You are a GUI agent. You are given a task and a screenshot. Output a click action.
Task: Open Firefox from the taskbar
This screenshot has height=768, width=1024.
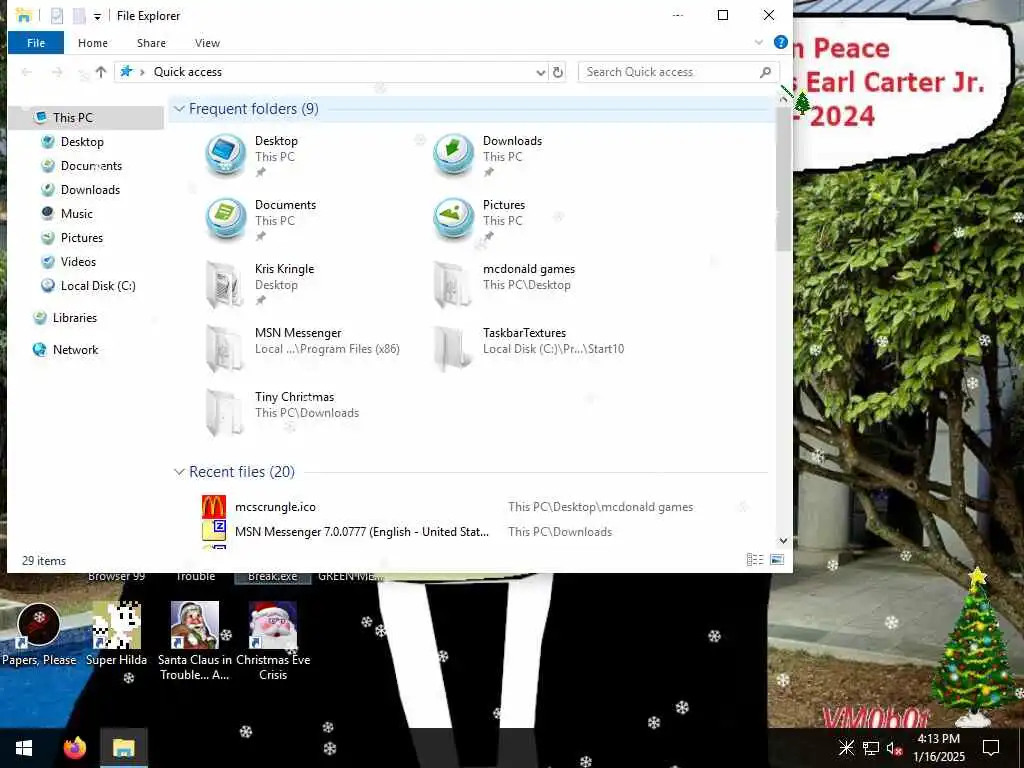(x=74, y=748)
